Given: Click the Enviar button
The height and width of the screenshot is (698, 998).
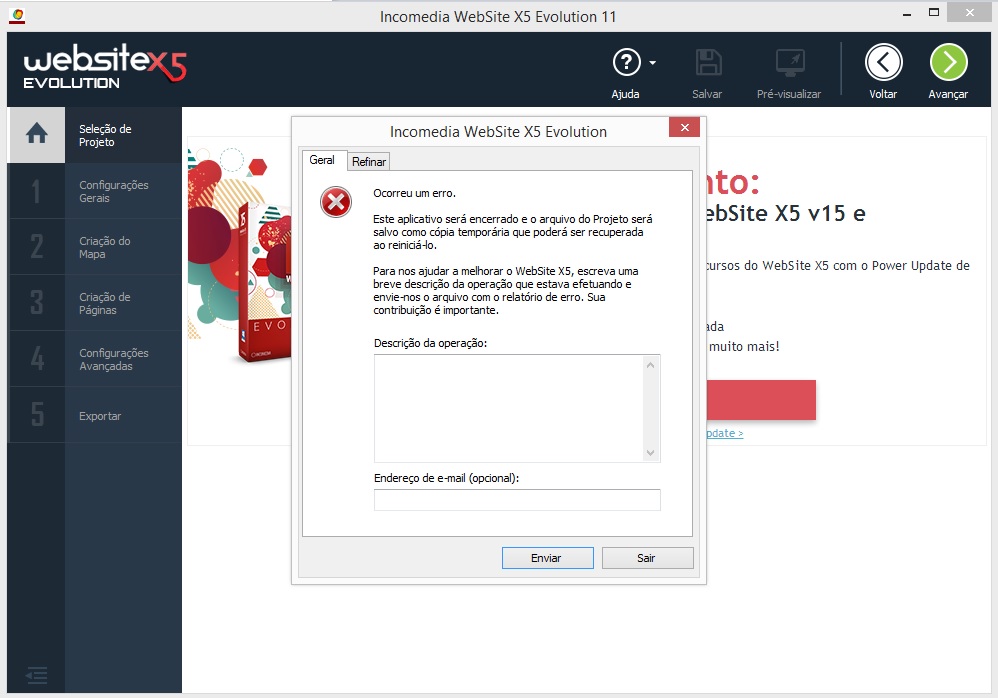Looking at the screenshot, I should coord(547,558).
